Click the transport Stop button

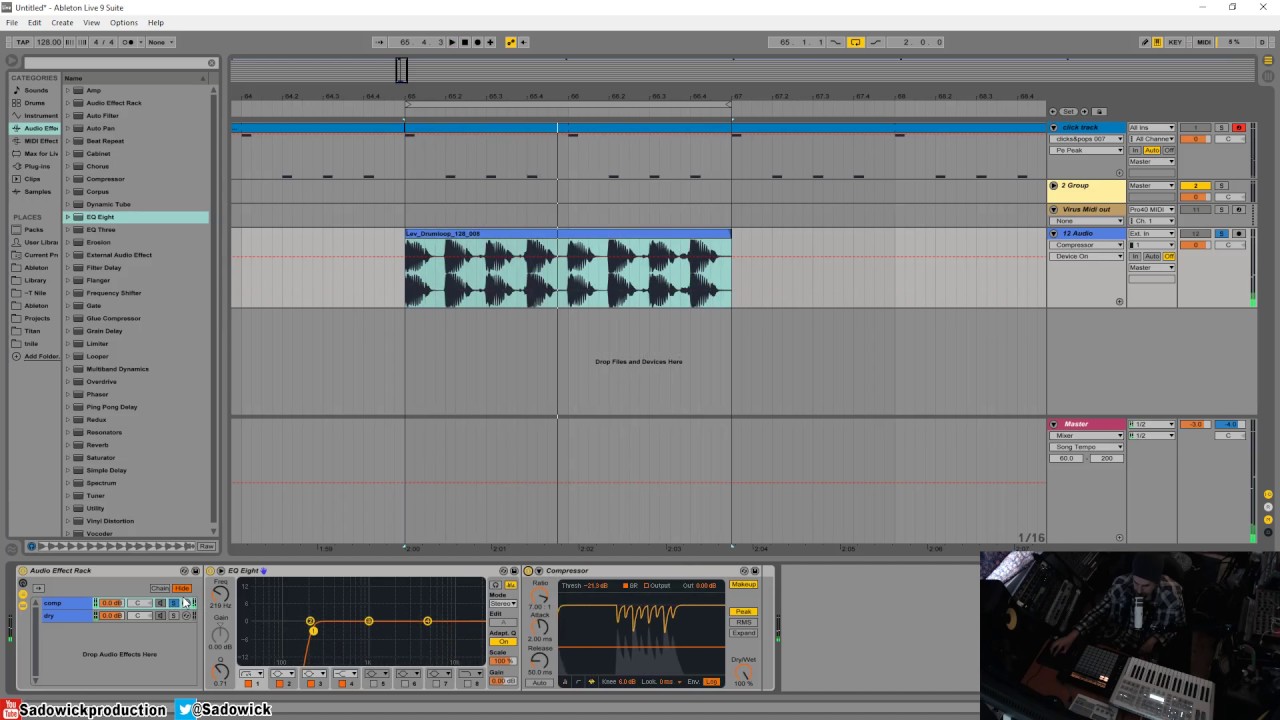[464, 42]
